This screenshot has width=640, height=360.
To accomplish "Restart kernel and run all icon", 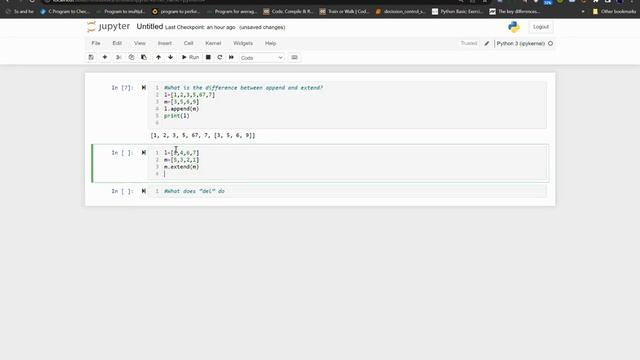I will pos(231,58).
